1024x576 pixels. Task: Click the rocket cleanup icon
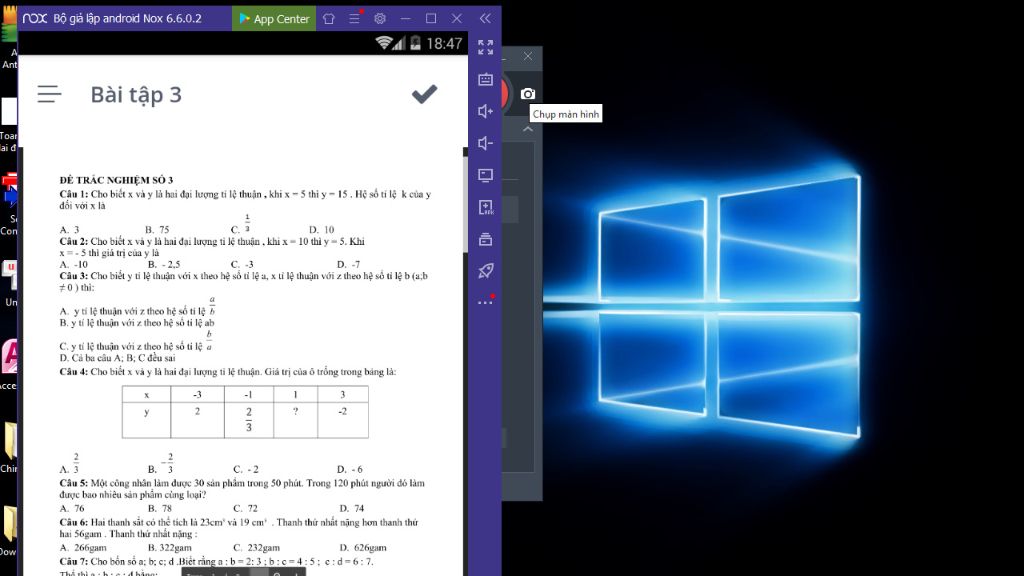tap(485, 270)
